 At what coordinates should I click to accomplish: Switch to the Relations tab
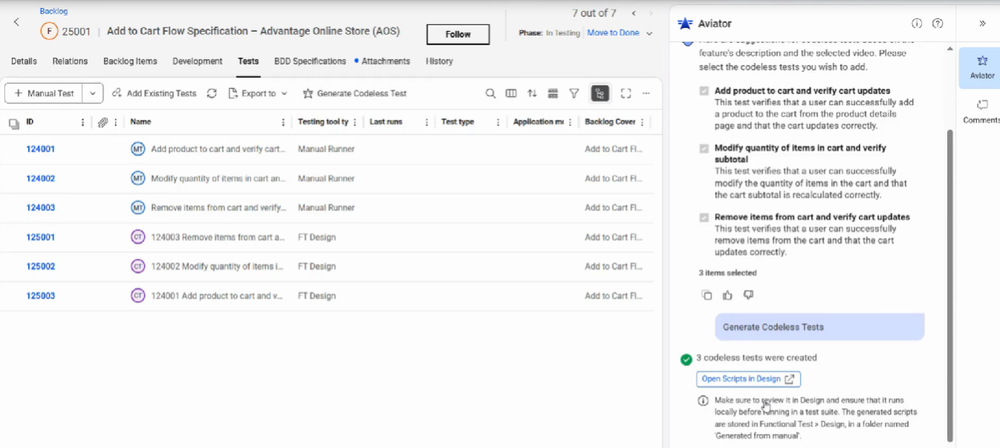(70, 61)
